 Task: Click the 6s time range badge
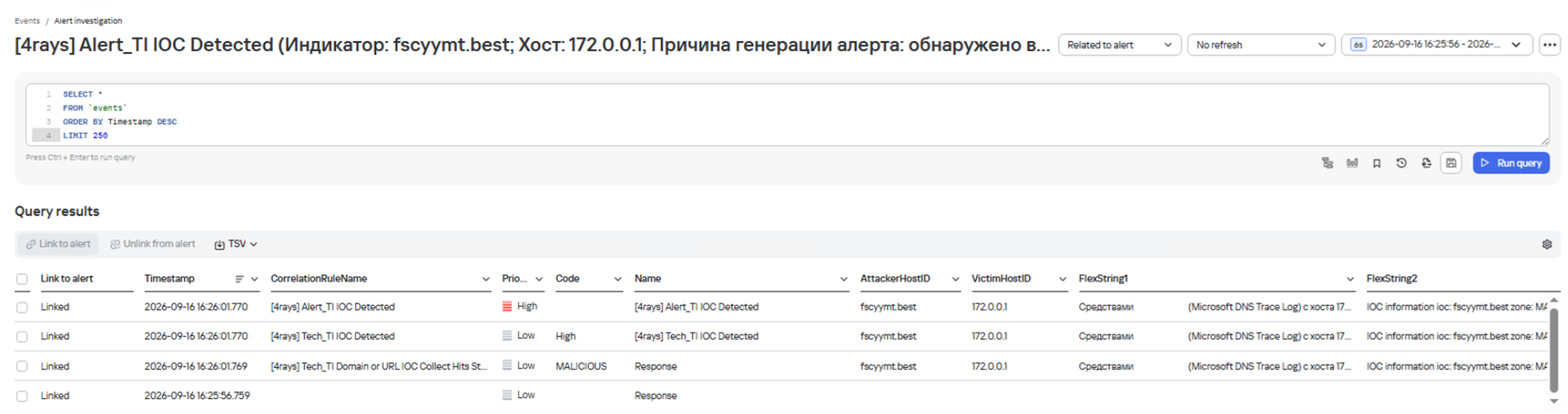point(1358,45)
